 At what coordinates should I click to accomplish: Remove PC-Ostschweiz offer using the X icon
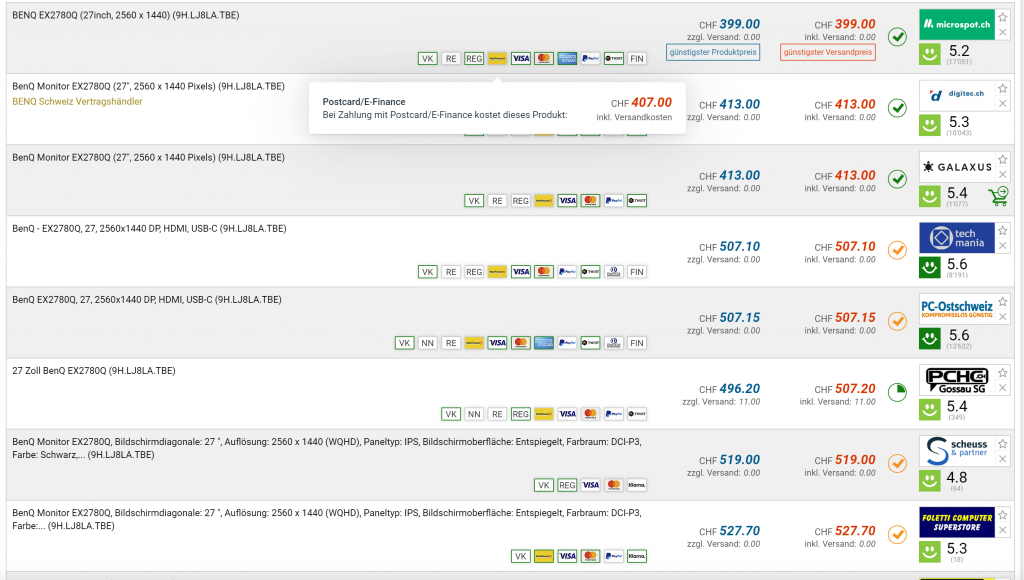coord(1003,317)
